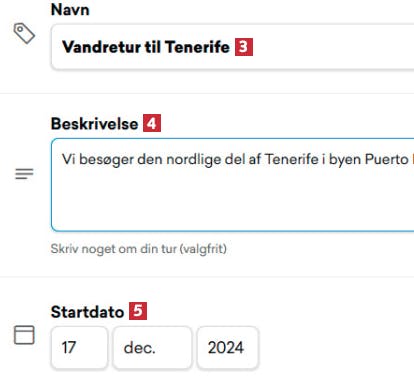Screen dimensions: 414x392
Task: Click the Beskrivelse label
Action: [94, 124]
